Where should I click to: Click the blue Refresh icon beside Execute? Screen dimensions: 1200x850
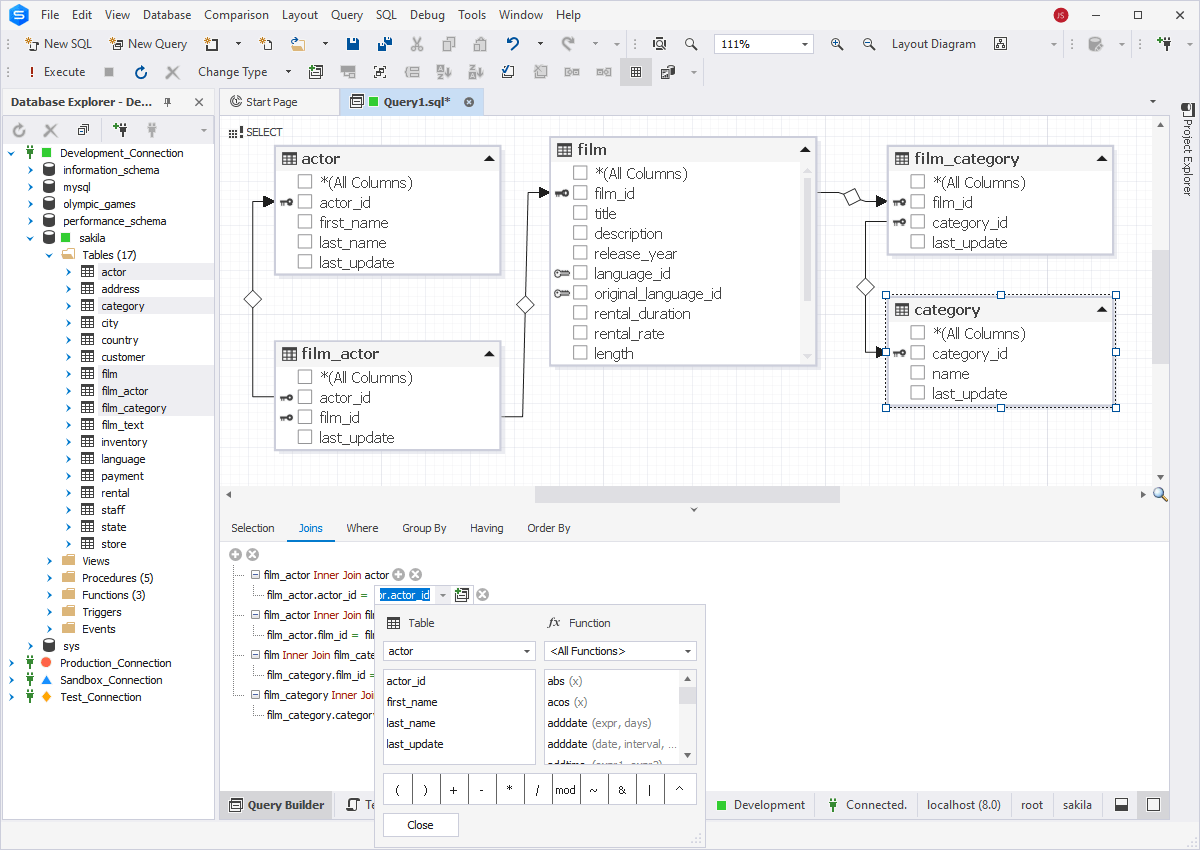141,72
